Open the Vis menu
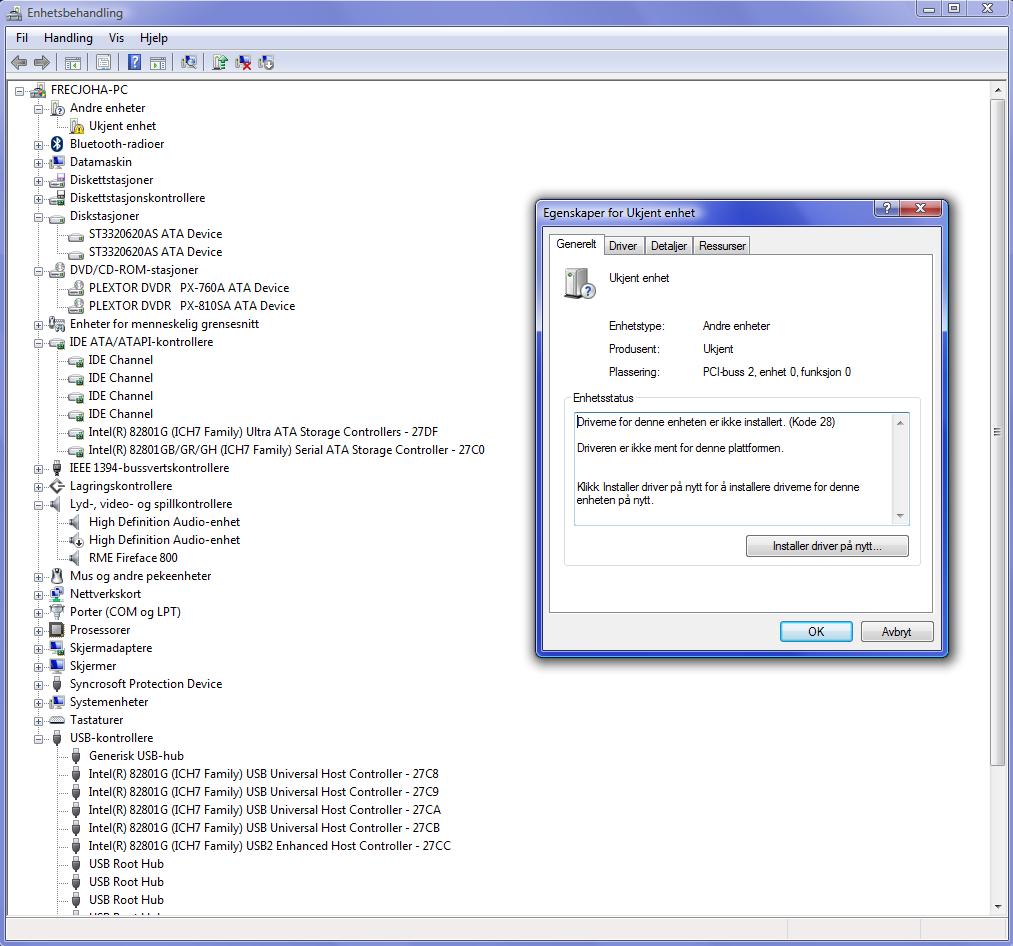The image size is (1013, 946). point(116,38)
